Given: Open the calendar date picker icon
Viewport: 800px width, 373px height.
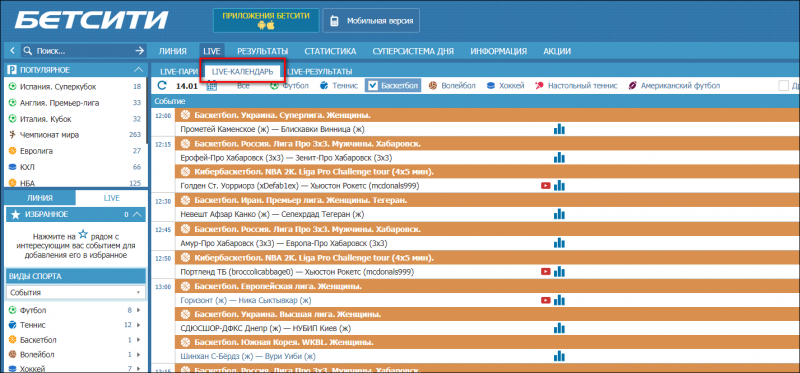Looking at the screenshot, I should 212,86.
